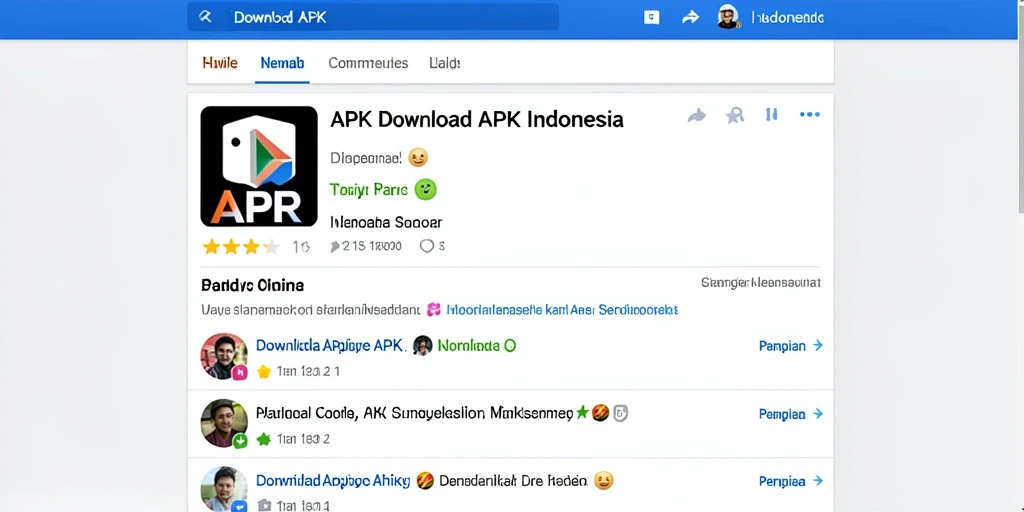Click the award ribbon icon beside the title
Screen dimensions: 1024x512
pyautogui.click(x=735, y=116)
